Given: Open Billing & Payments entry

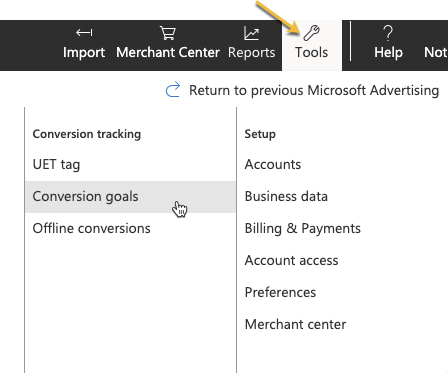Looking at the screenshot, I should tap(303, 229).
